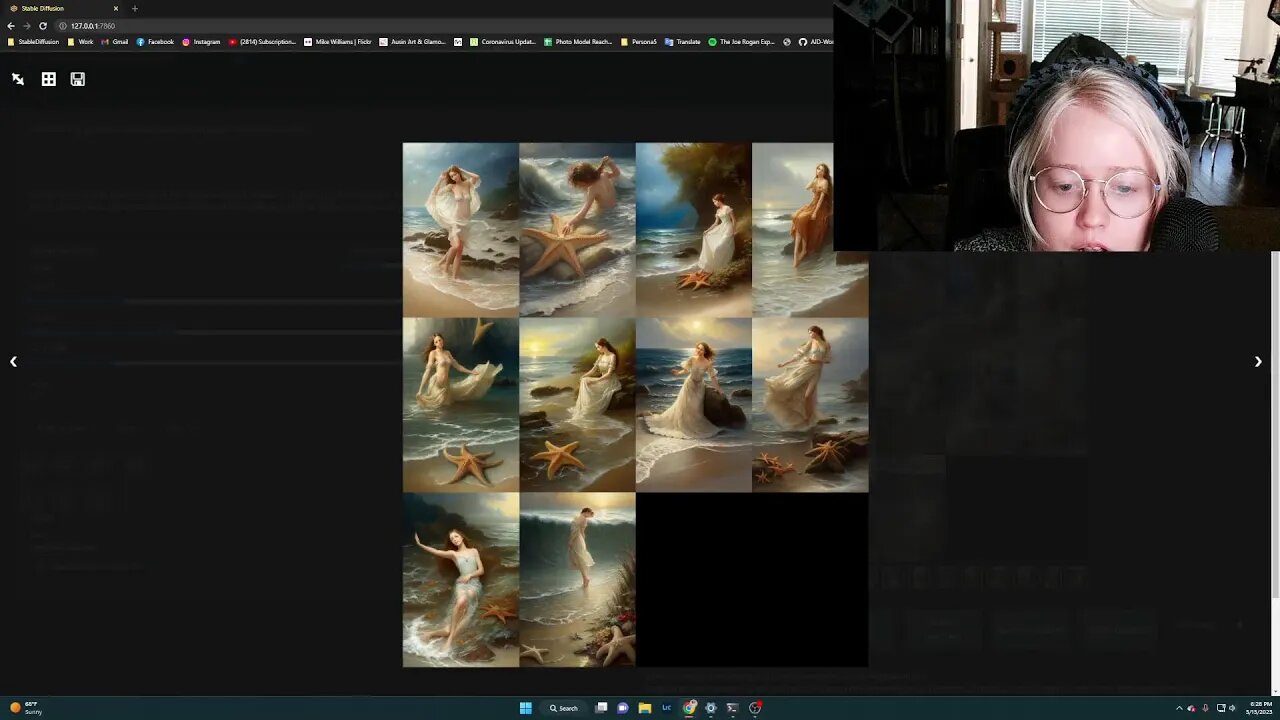Viewport: 1280px width, 720px height.
Task: Open Task View from taskbar
Action: (601, 708)
